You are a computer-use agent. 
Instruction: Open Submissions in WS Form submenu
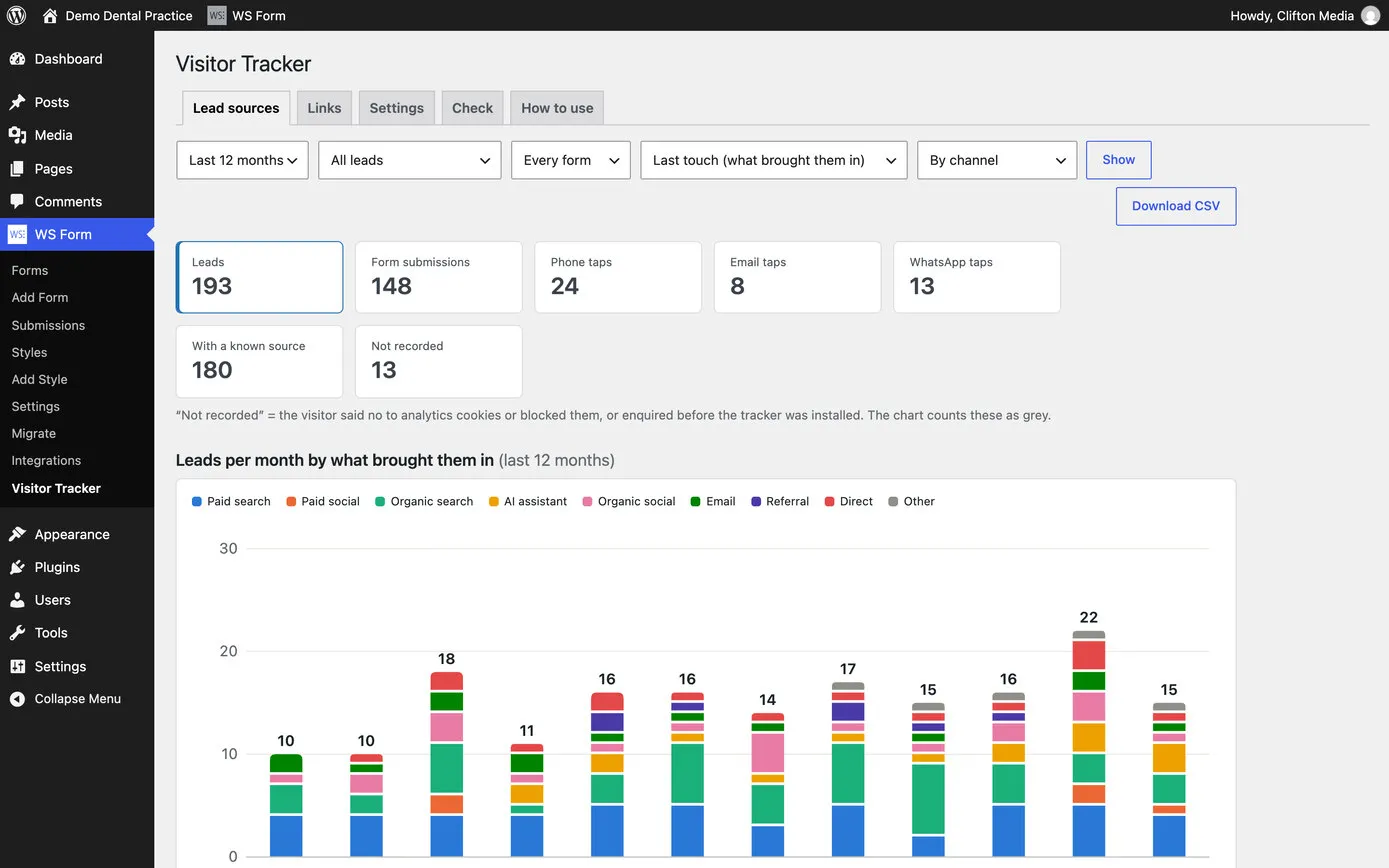(x=48, y=325)
